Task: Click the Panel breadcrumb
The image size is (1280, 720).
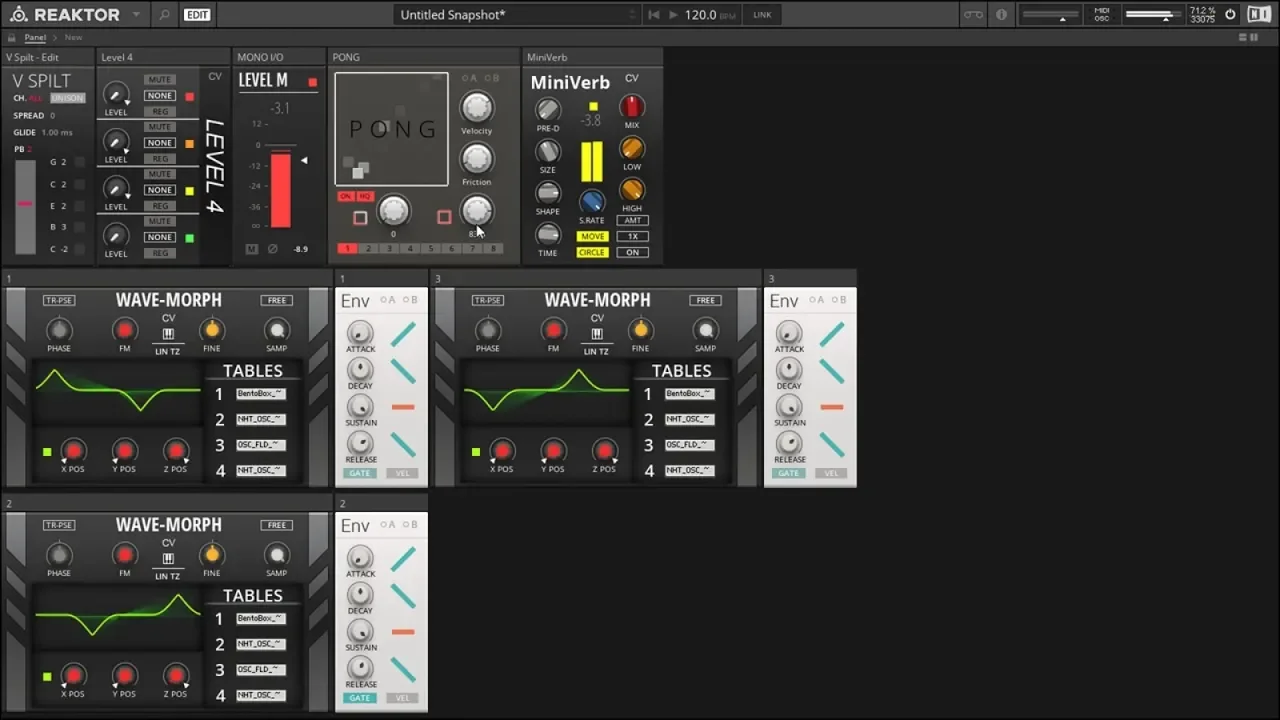Action: tap(35, 37)
